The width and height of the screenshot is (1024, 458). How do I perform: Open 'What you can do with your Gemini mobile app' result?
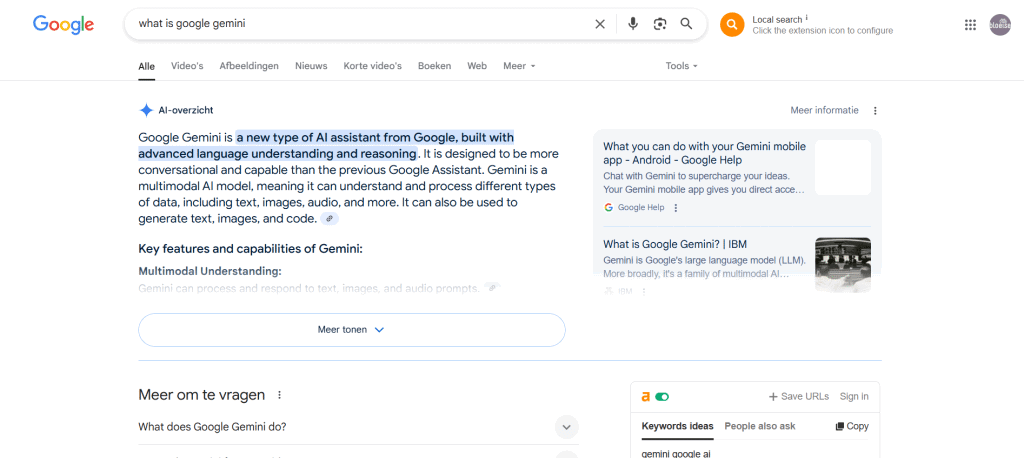[x=704, y=153]
